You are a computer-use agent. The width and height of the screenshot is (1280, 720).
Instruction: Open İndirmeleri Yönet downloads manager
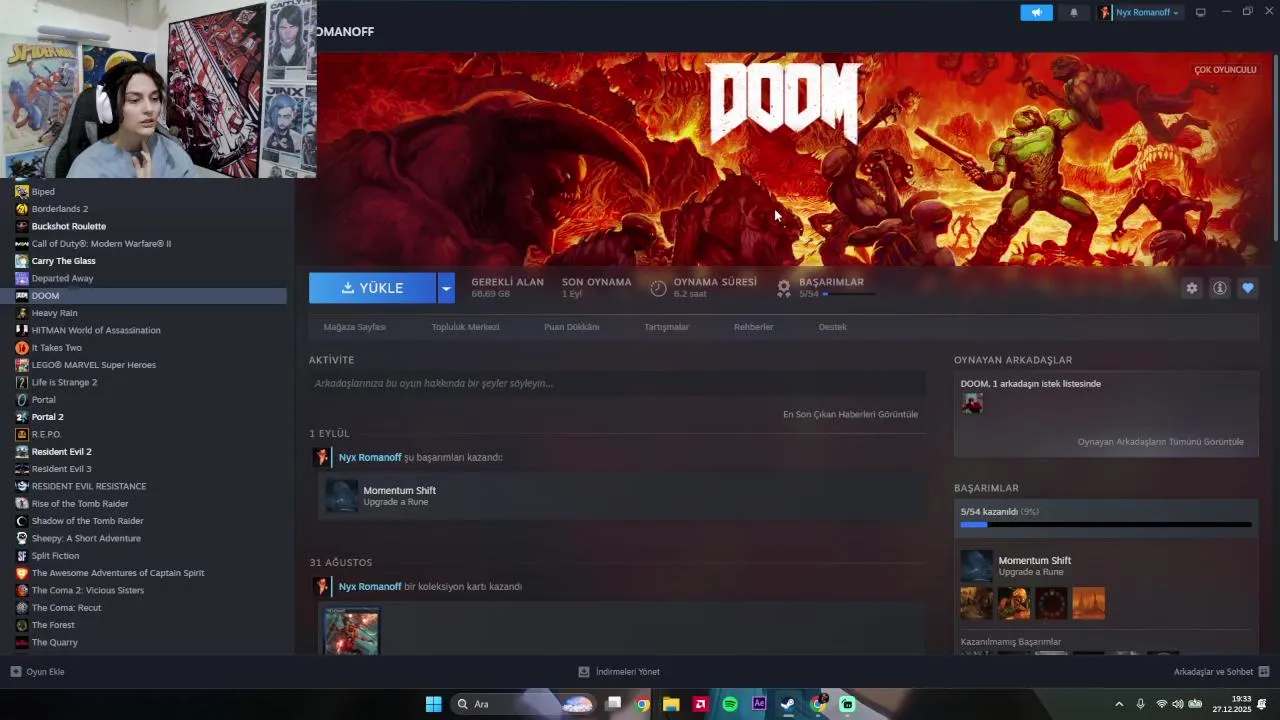619,672
